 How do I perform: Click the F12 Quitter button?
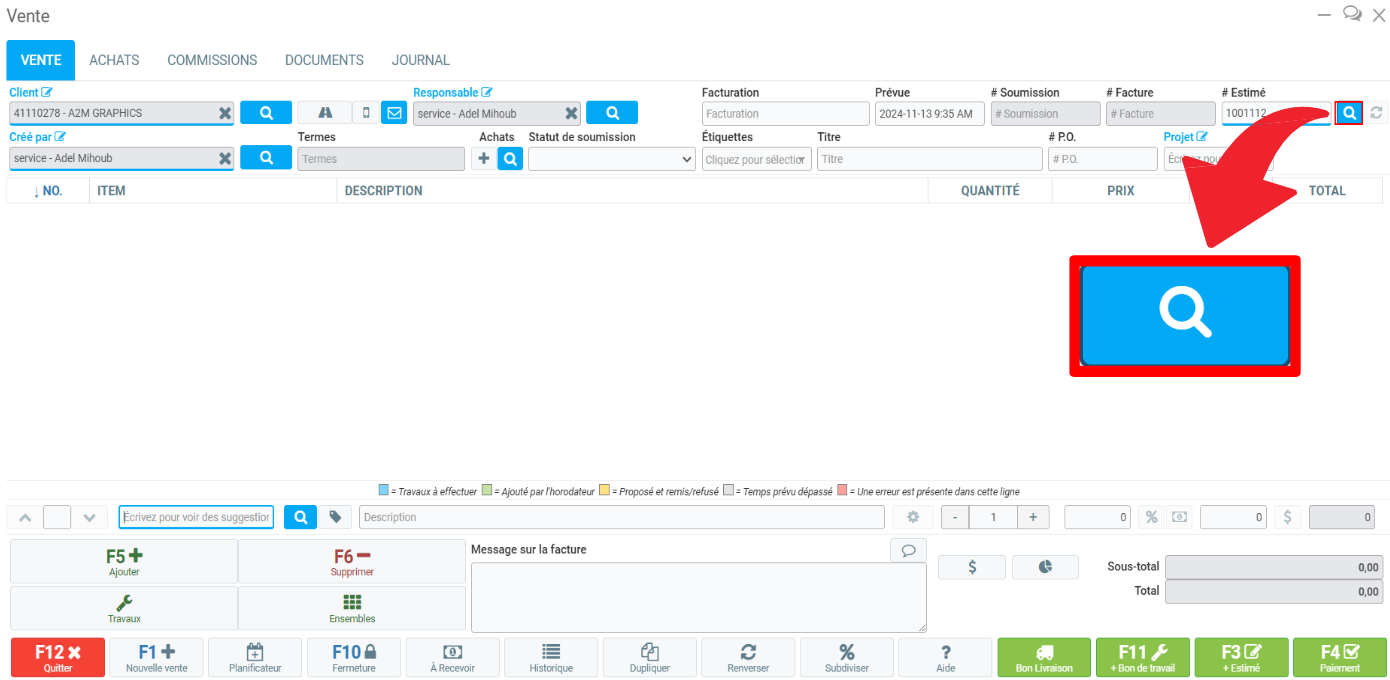click(57, 658)
